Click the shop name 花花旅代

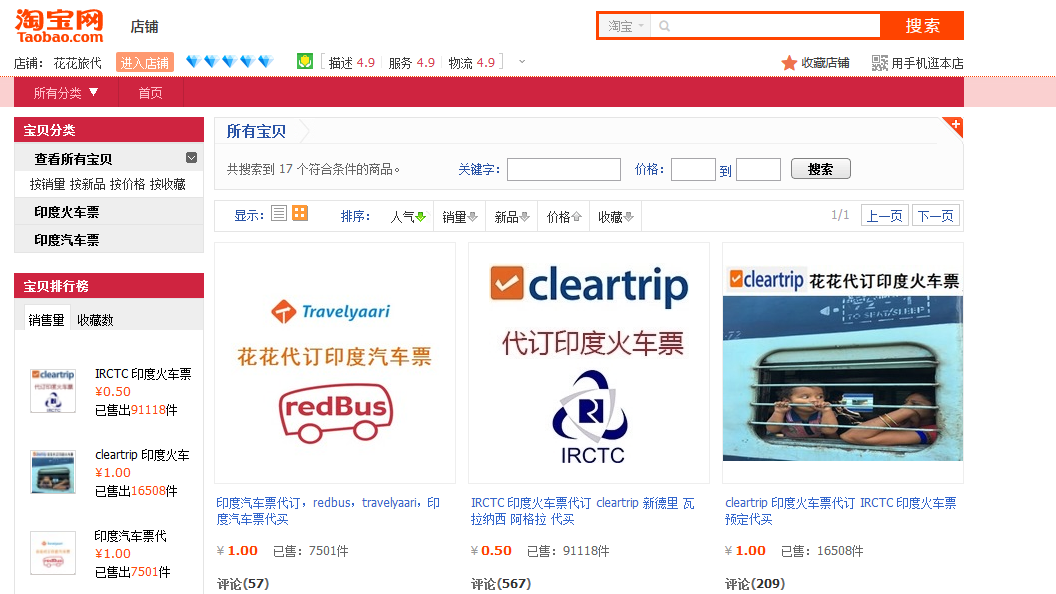tap(77, 63)
